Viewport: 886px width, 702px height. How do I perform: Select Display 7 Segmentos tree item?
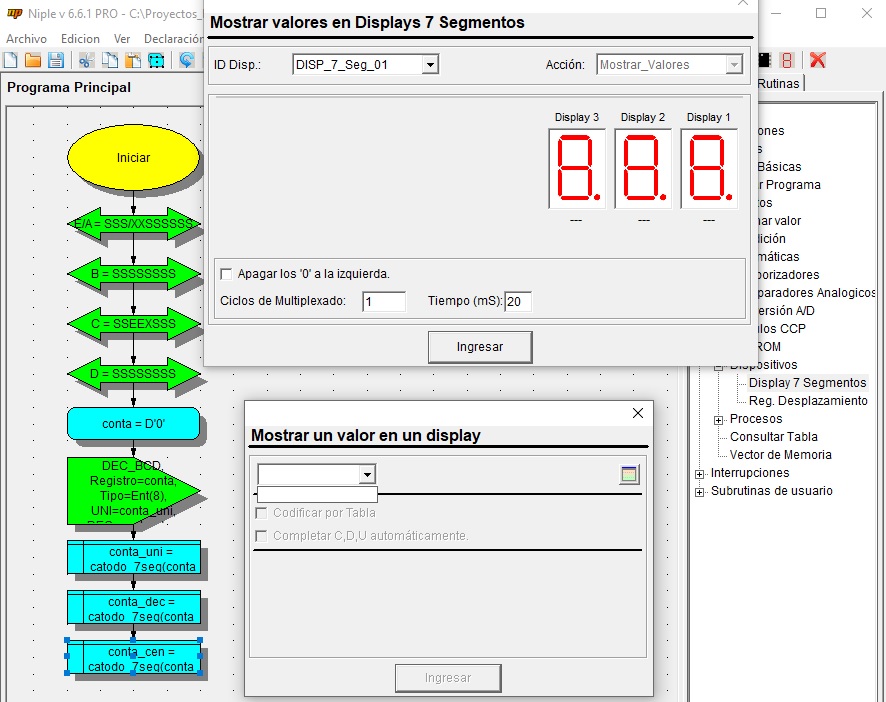pos(807,383)
